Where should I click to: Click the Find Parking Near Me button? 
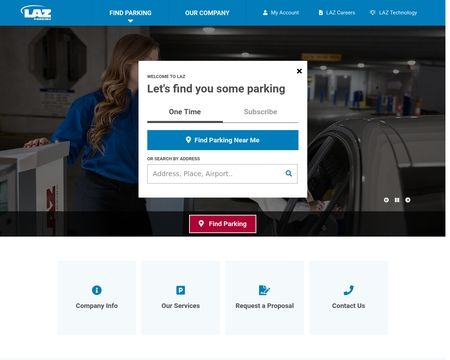223,140
